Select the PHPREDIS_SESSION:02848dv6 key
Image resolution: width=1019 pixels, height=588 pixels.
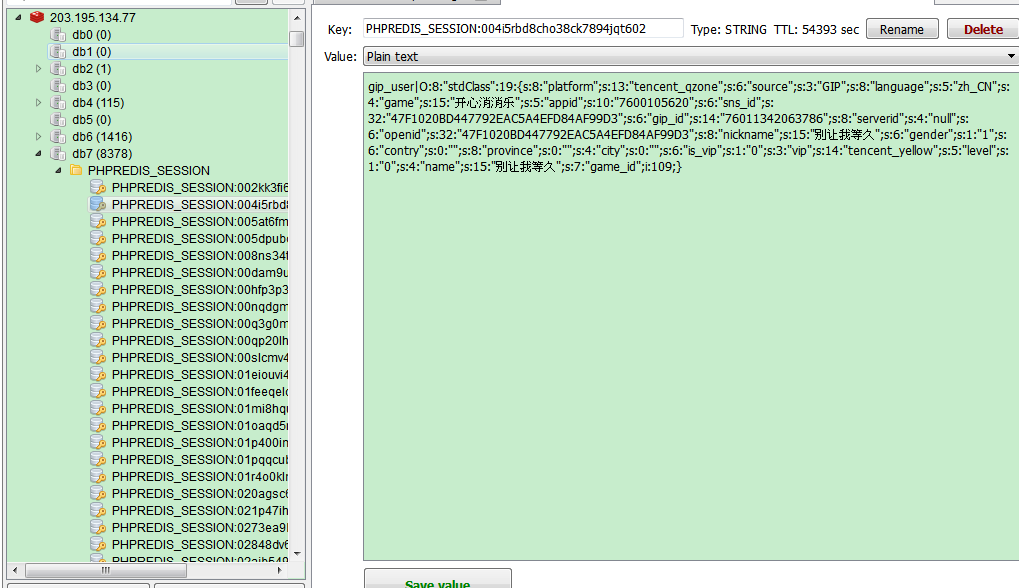pyautogui.click(x=200, y=544)
